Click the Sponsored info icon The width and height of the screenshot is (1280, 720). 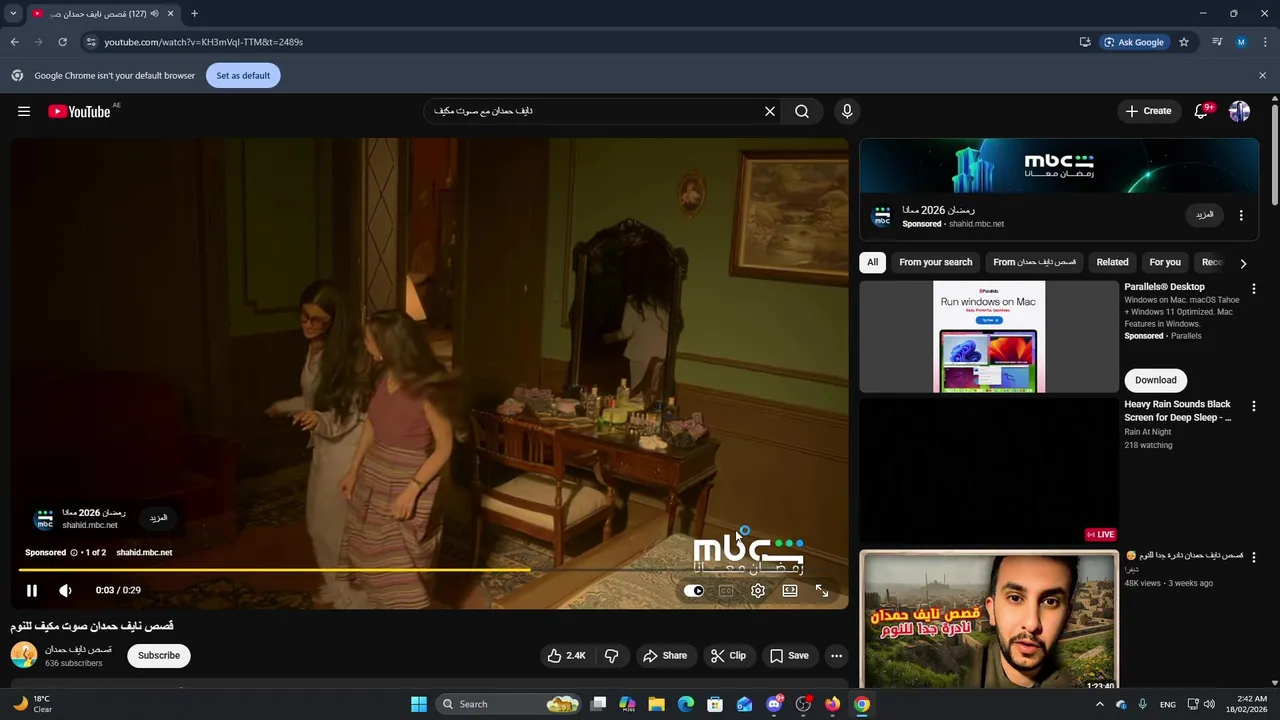[73, 552]
